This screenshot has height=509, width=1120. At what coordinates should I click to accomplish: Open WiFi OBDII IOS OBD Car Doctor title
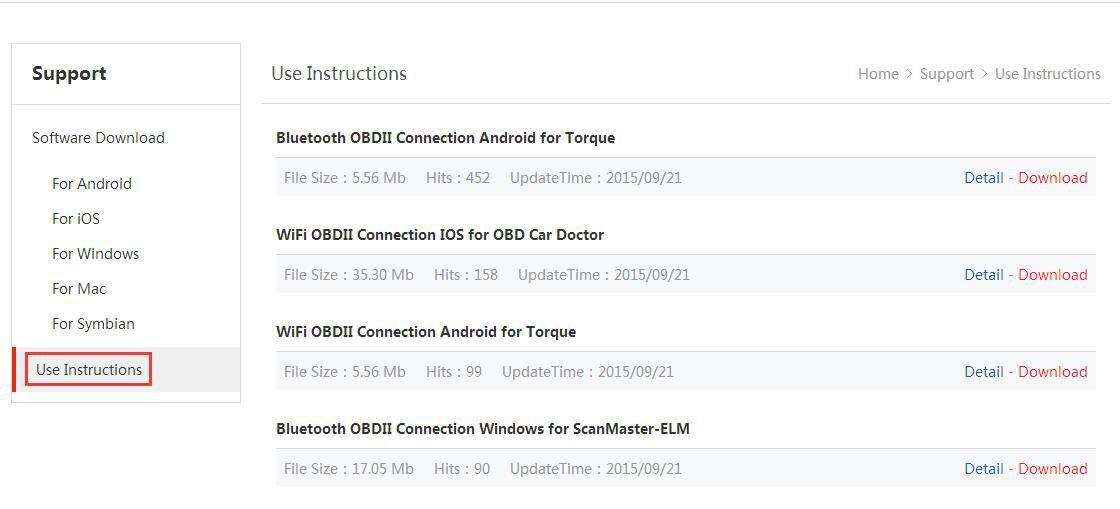tap(440, 235)
